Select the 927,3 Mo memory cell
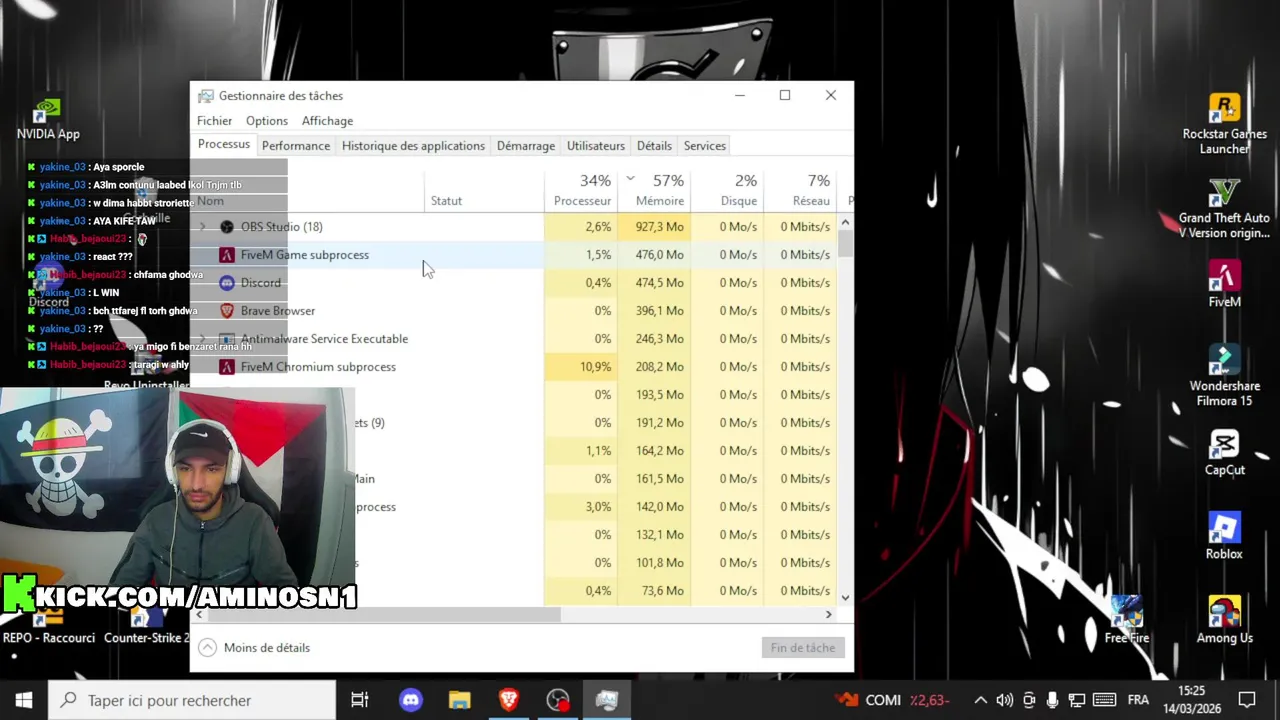The image size is (1280, 720). coord(653,227)
